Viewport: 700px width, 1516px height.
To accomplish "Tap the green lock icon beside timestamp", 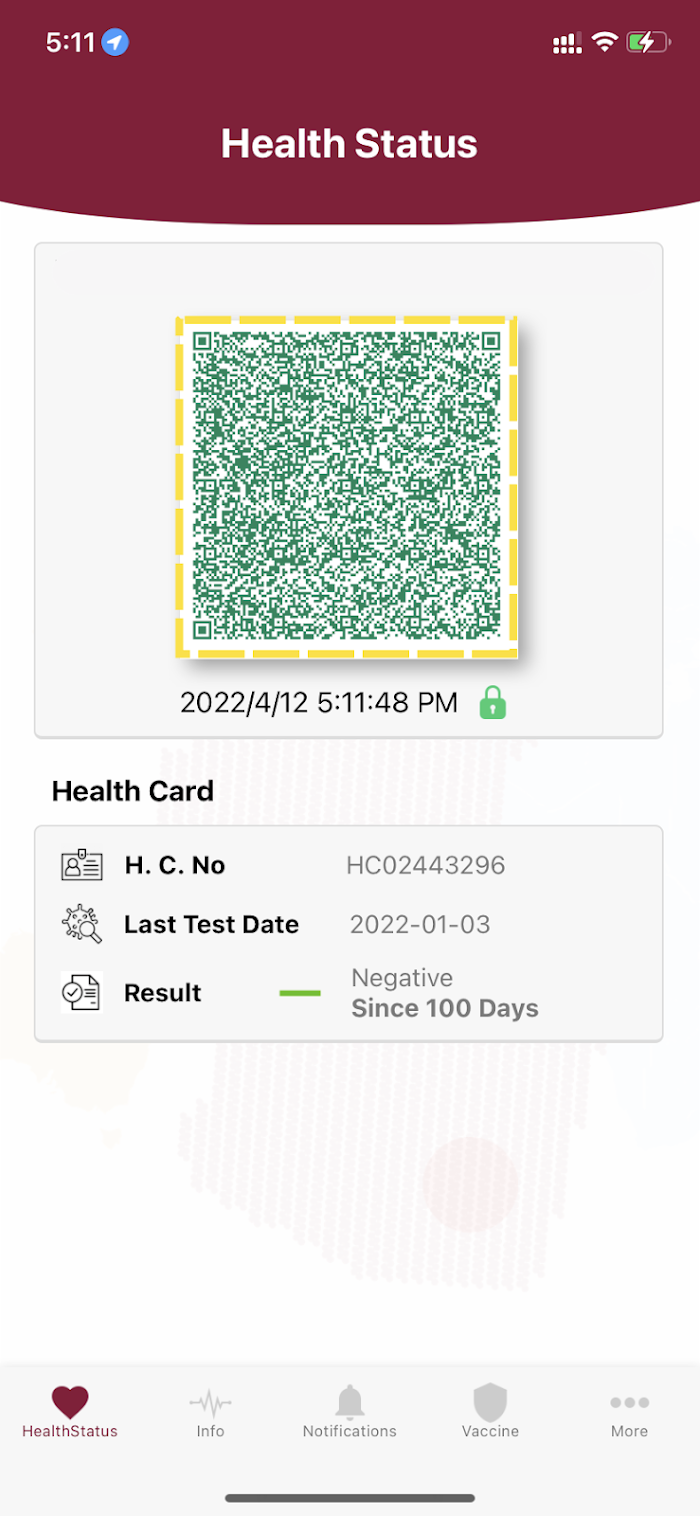I will click(492, 702).
